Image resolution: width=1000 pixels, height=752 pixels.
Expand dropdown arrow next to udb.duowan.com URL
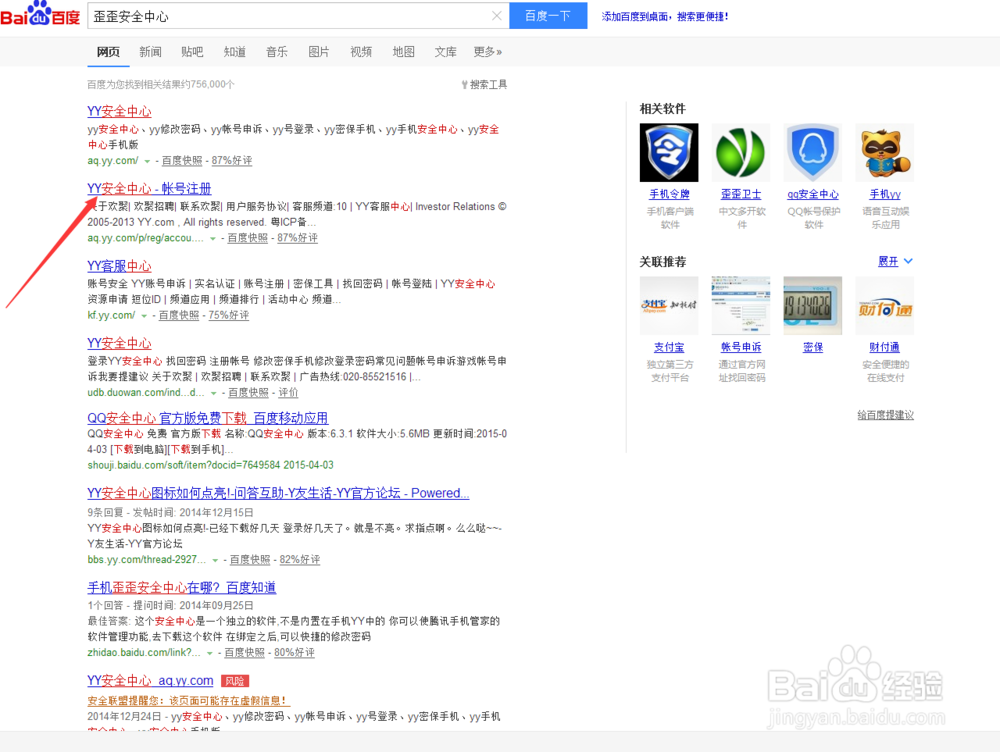[214, 393]
